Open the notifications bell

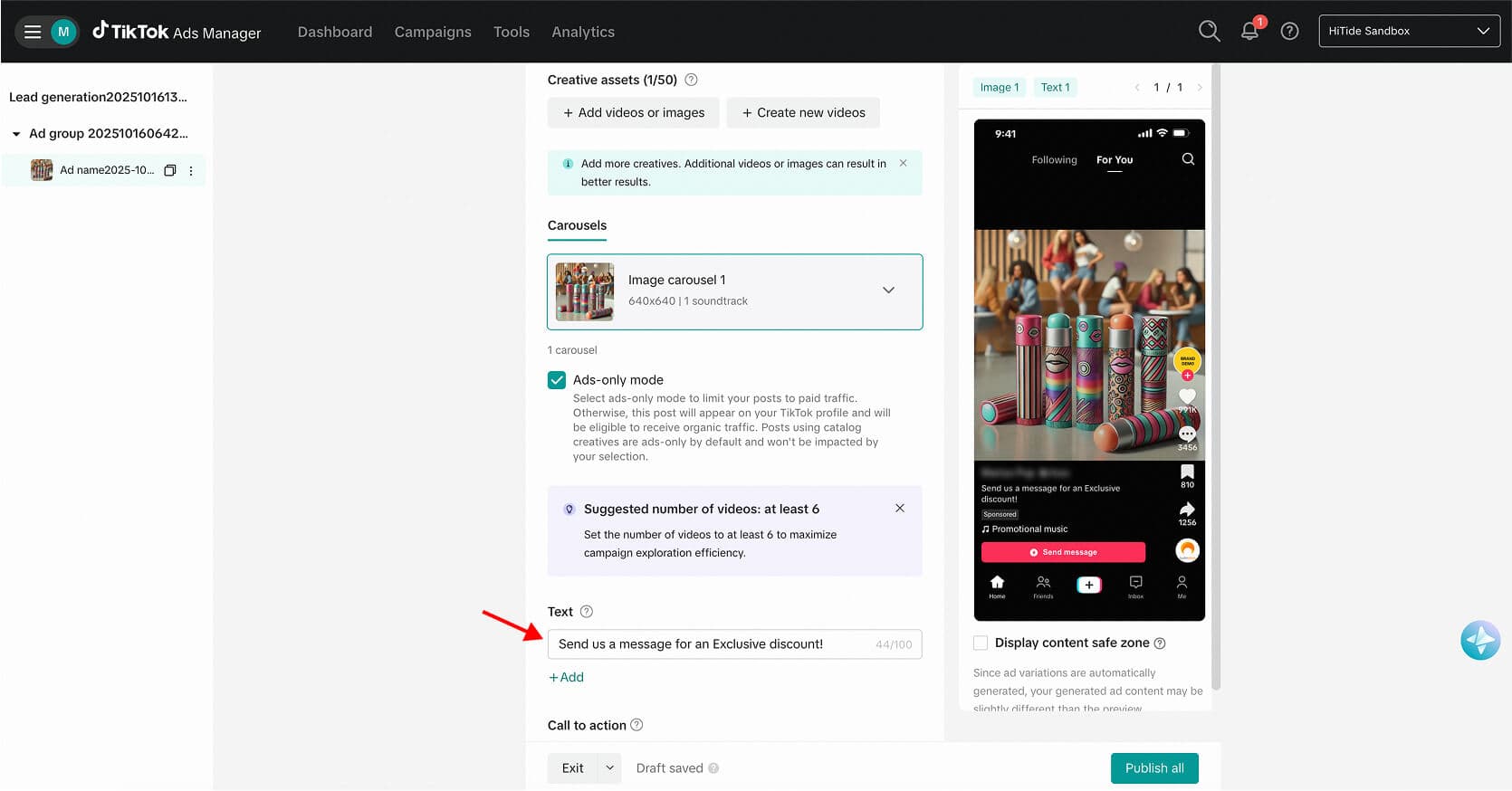[1249, 32]
